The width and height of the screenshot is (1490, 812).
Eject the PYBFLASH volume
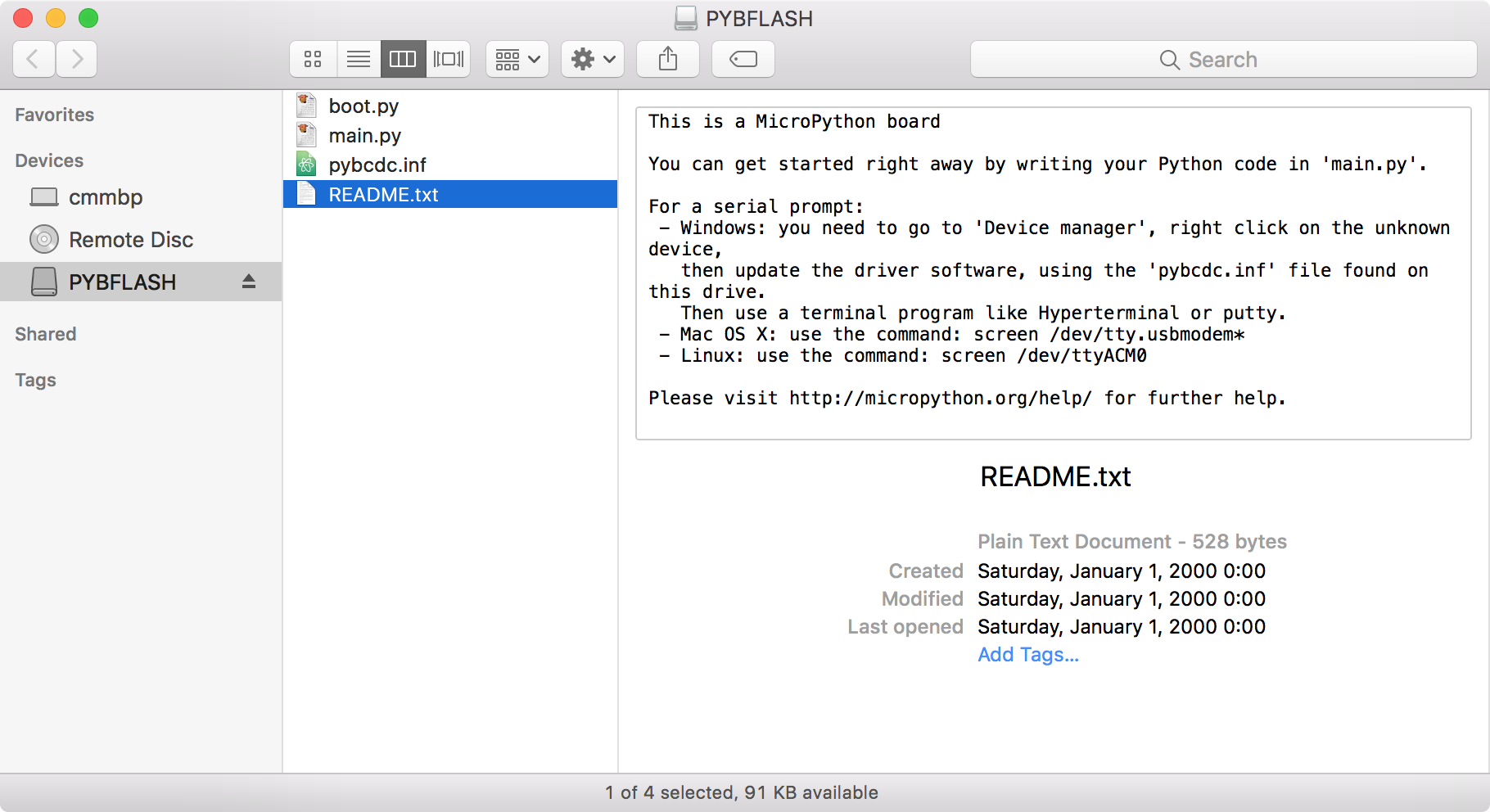pos(251,282)
